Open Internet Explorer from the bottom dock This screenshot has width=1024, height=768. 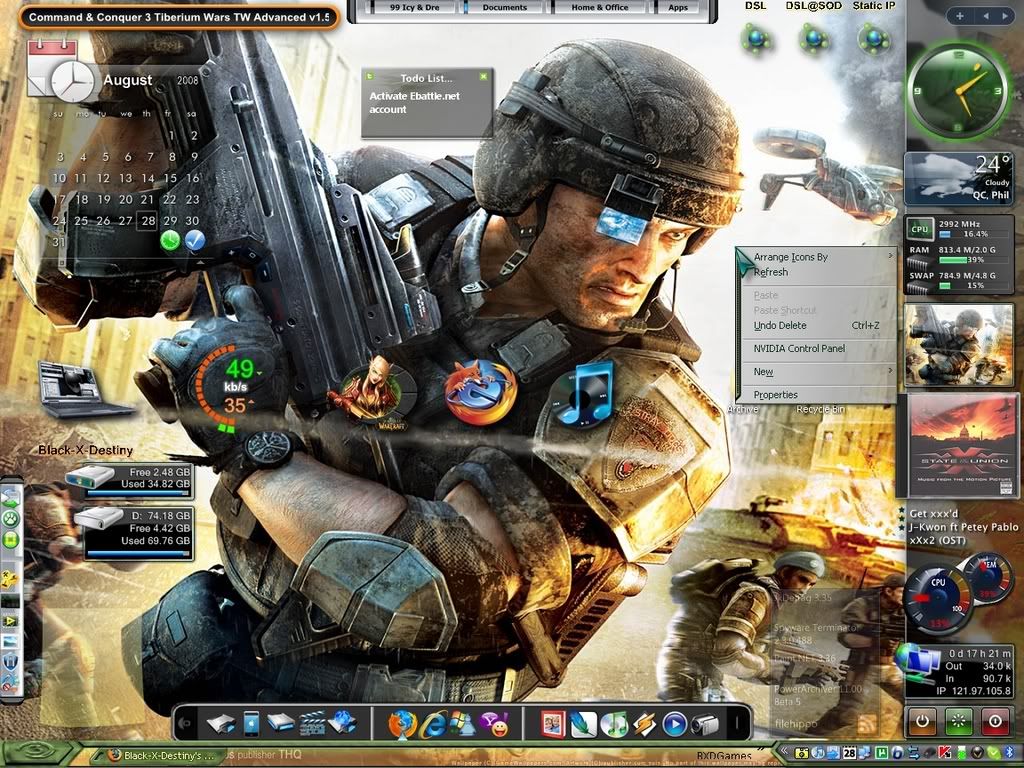point(433,724)
